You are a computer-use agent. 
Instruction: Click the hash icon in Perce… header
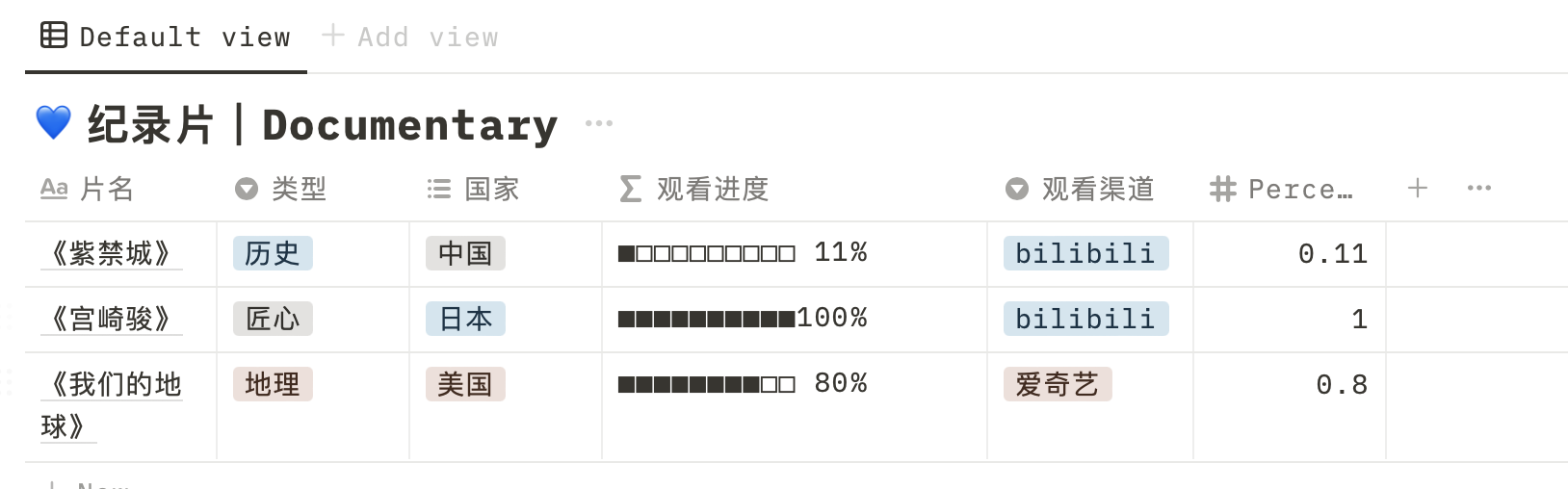[1222, 189]
